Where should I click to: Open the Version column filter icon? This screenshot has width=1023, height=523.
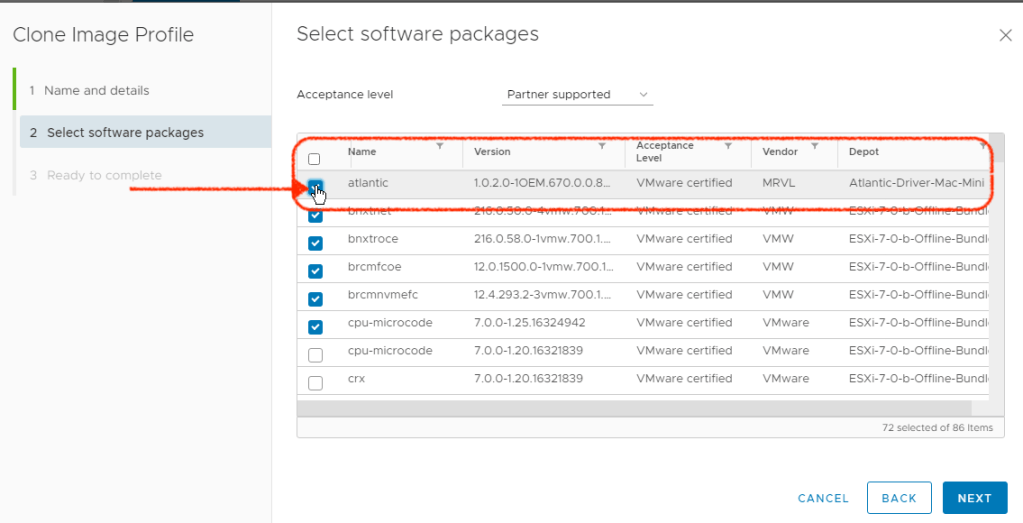point(602,146)
